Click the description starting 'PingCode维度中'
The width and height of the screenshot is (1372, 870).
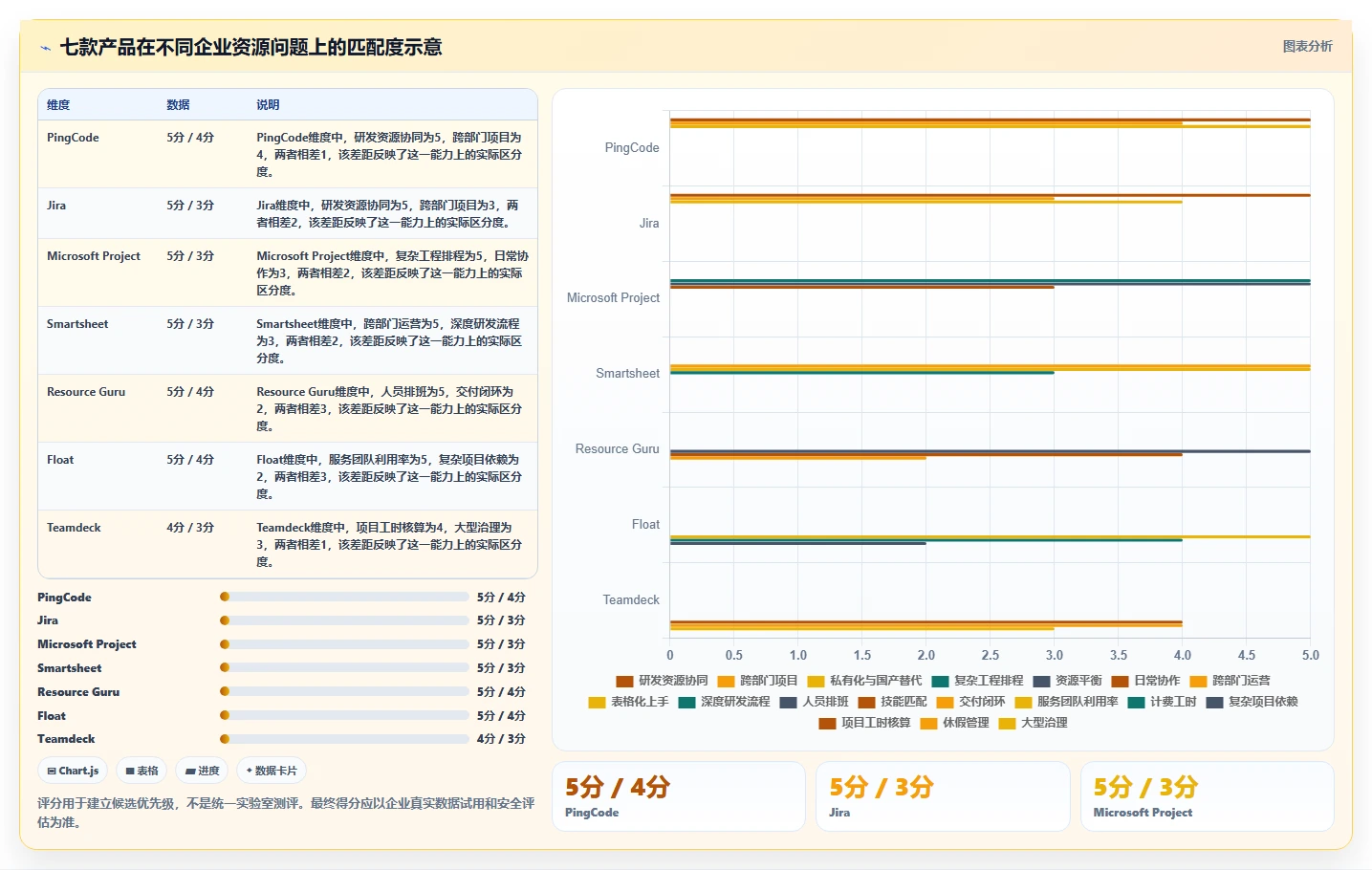pyautogui.click(x=390, y=155)
